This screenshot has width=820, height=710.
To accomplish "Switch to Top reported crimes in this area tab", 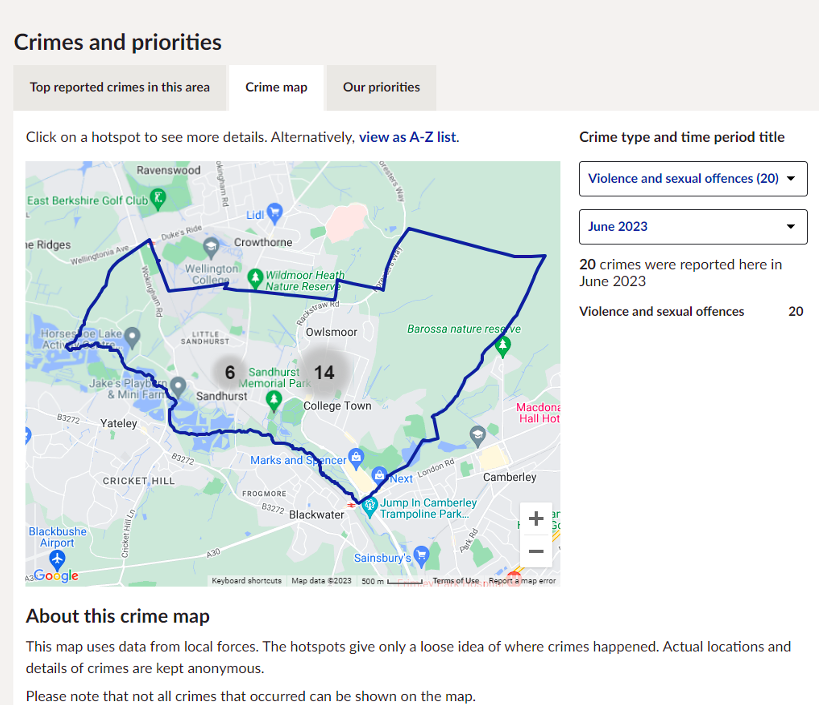I will point(120,87).
